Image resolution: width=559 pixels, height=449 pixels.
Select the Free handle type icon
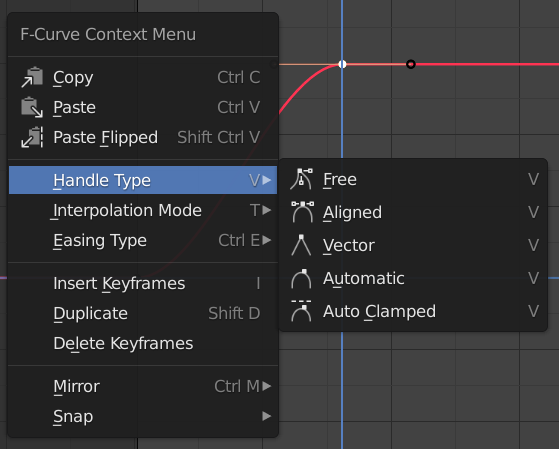302,179
